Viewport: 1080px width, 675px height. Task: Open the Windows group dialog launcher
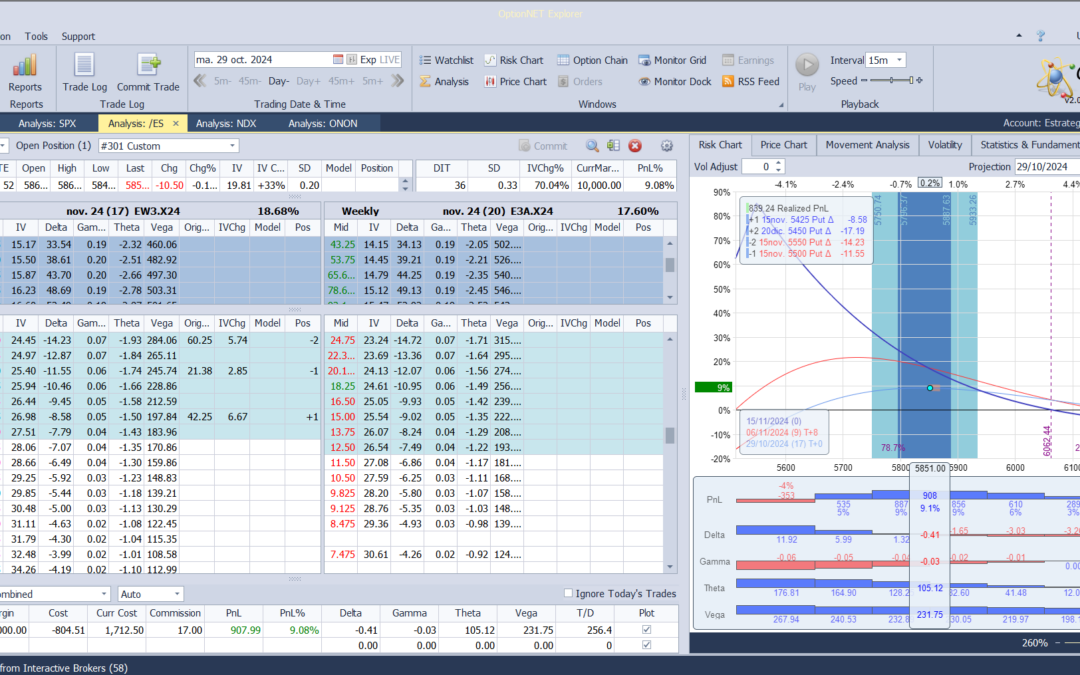tap(781, 105)
